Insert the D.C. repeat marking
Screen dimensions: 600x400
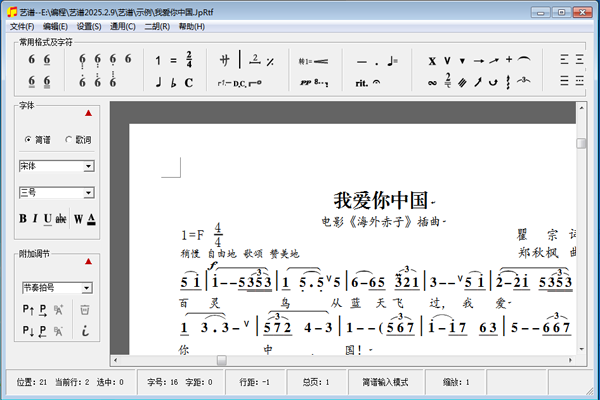click(240, 83)
